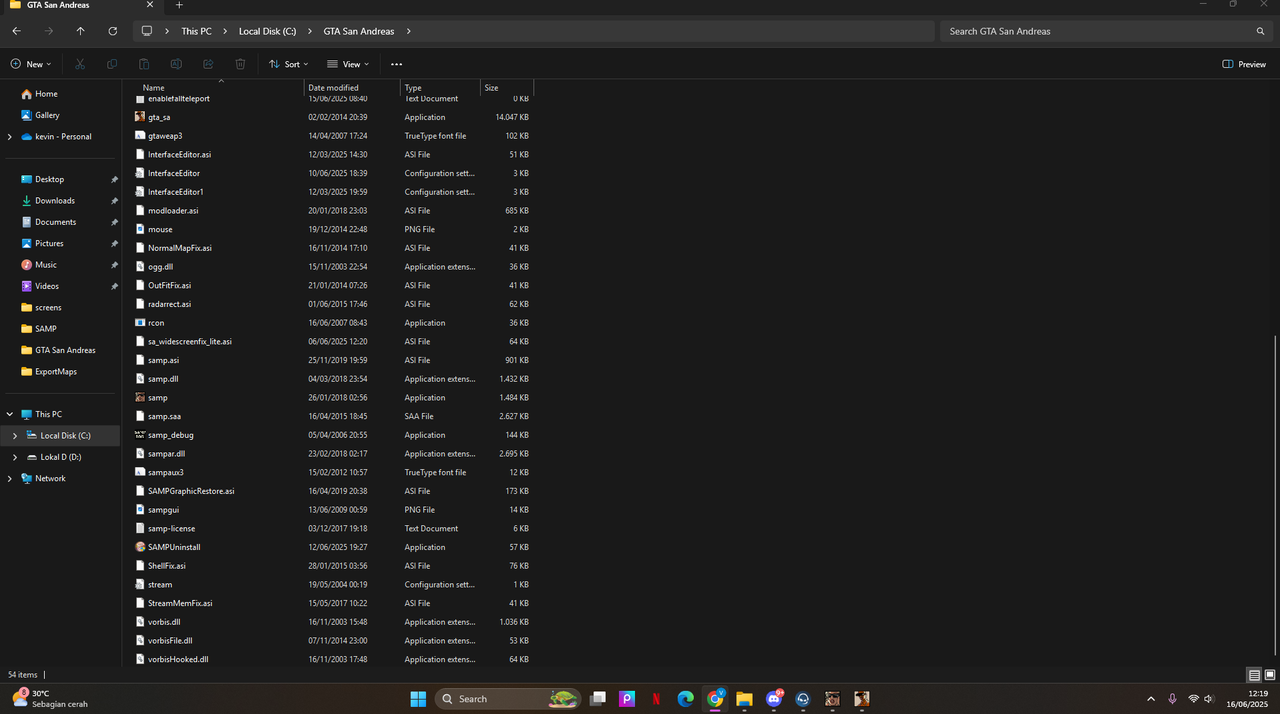Open weather widget on taskbar
The width and height of the screenshot is (1280, 714).
coord(50,699)
